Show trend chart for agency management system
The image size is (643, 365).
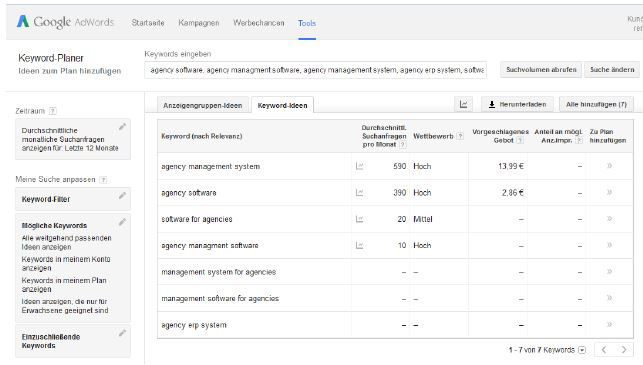point(359,166)
